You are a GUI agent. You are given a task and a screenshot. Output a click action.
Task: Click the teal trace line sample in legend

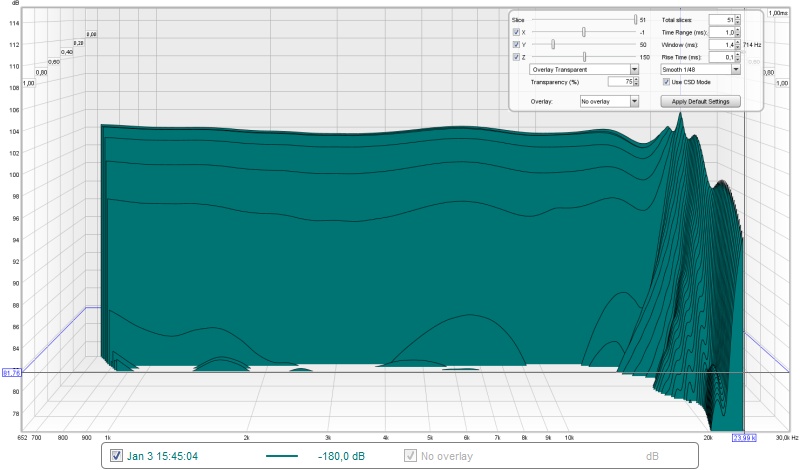click(282, 456)
